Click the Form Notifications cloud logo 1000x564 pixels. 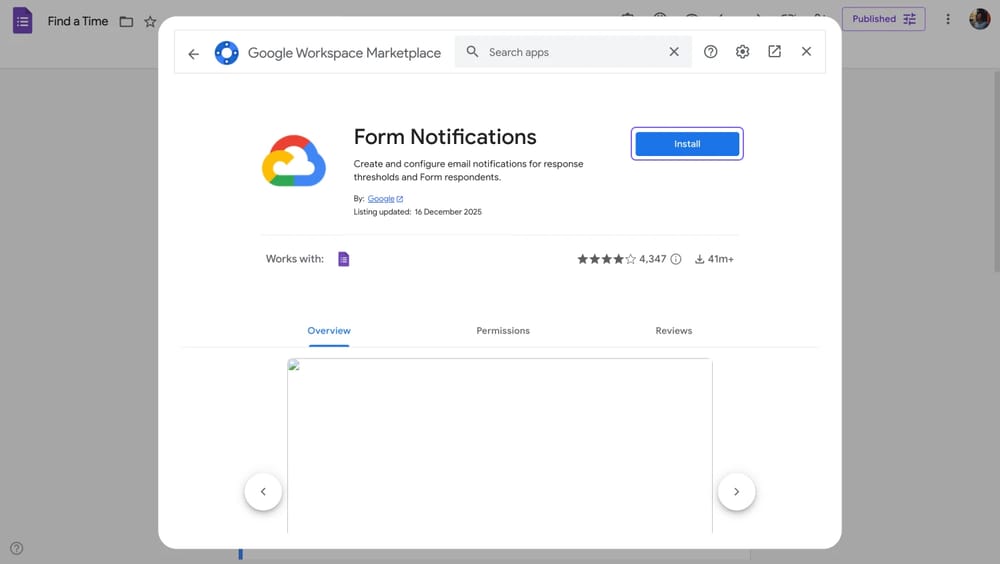click(x=294, y=161)
